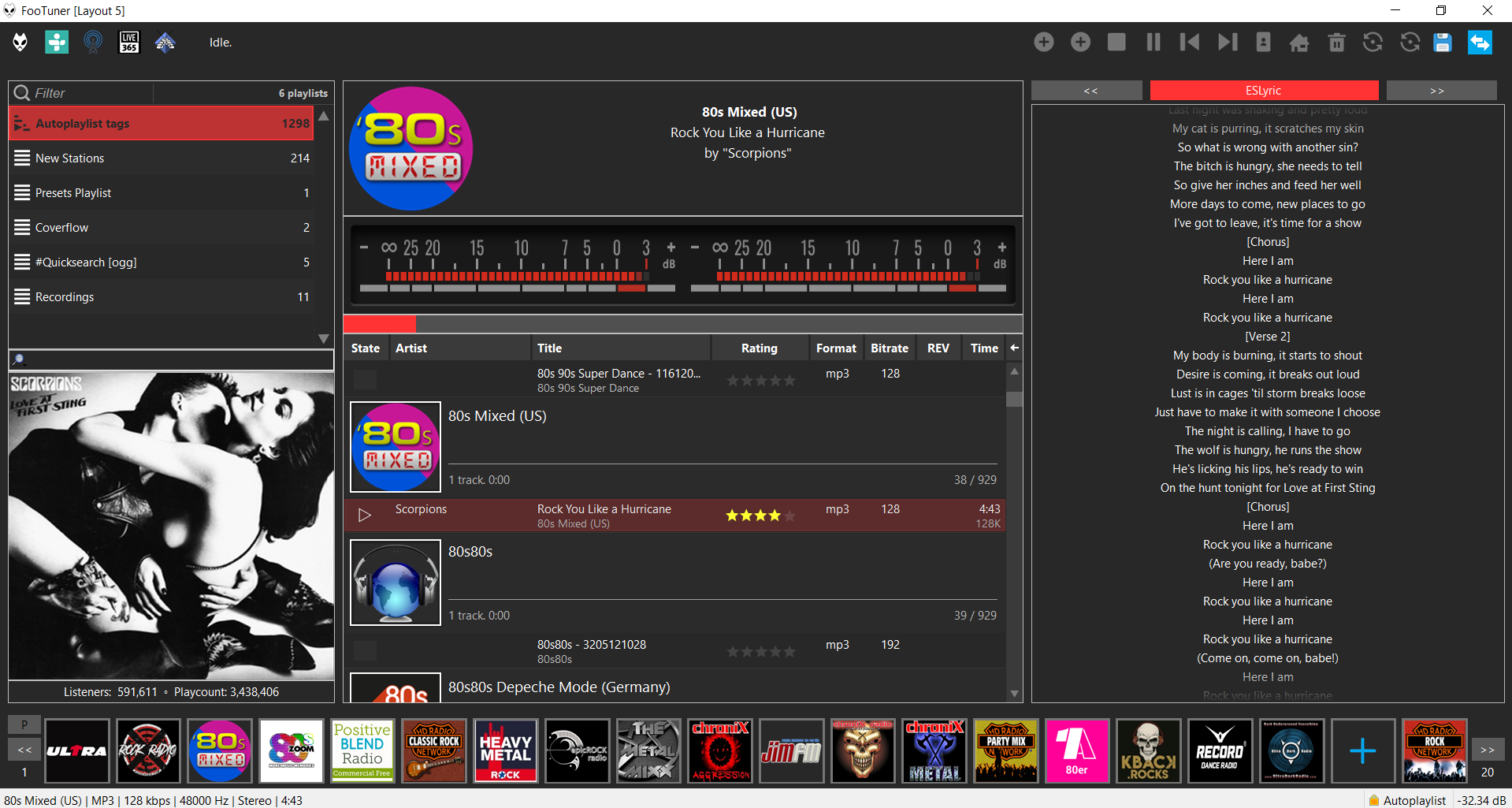This screenshot has width=1512, height=808.
Task: Play the Heavy Metal Rock station preset
Action: pos(505,750)
